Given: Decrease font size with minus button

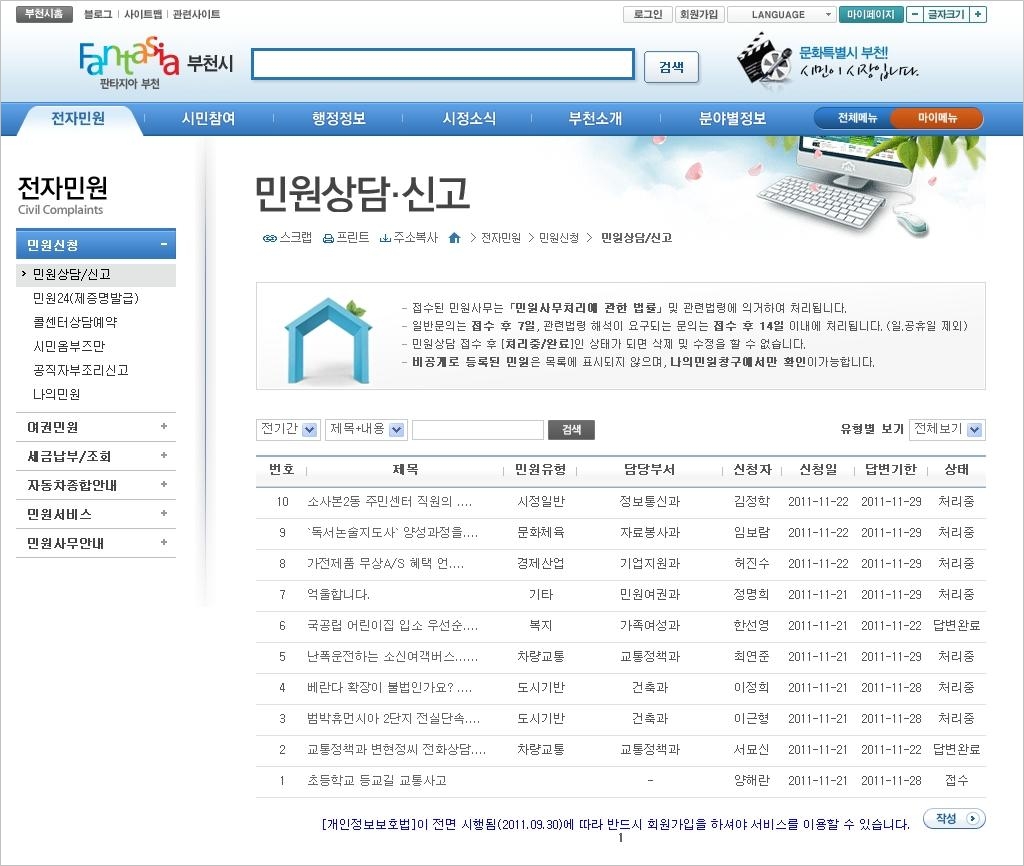Looking at the screenshot, I should [x=915, y=15].
